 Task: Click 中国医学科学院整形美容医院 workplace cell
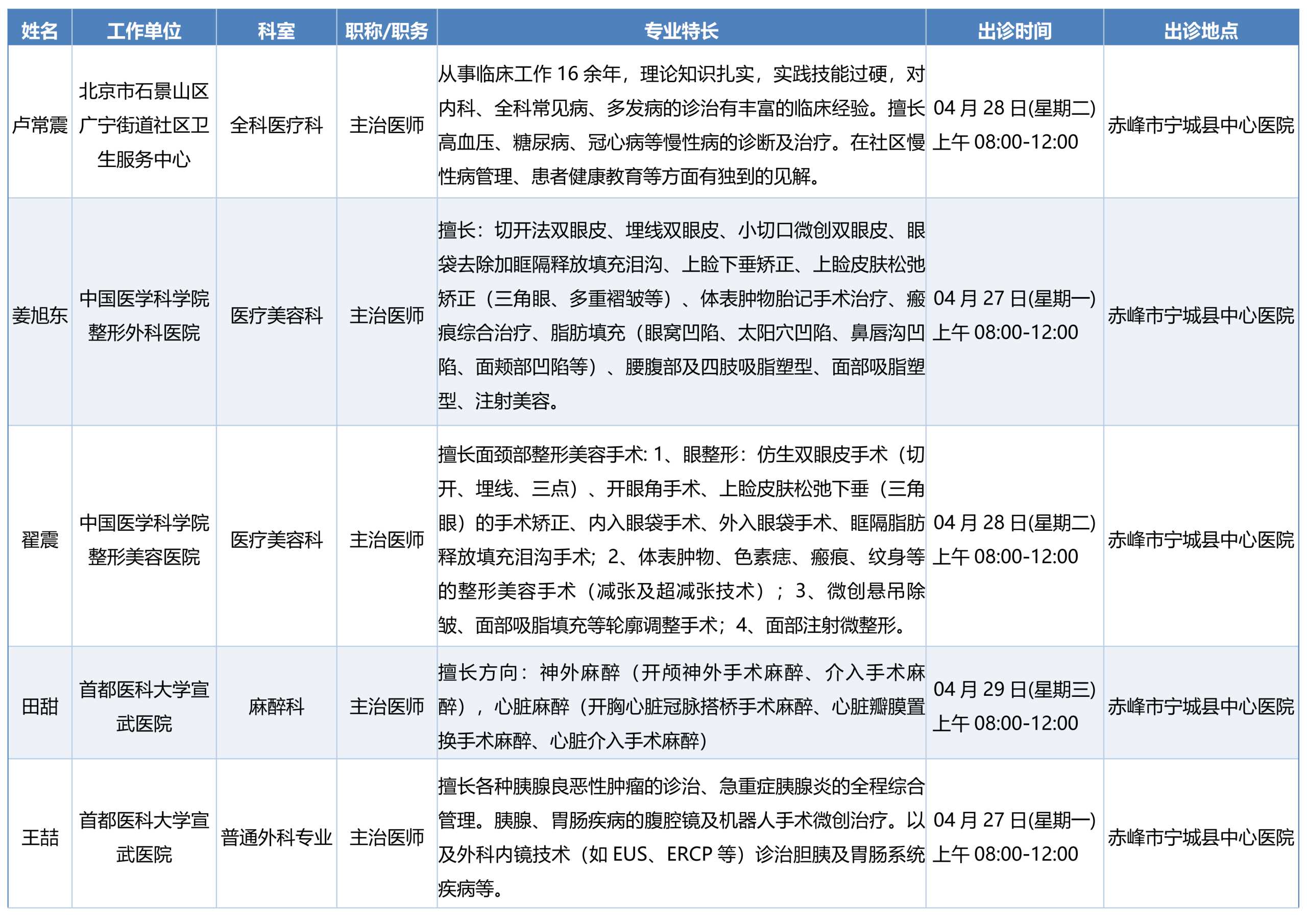point(144,539)
